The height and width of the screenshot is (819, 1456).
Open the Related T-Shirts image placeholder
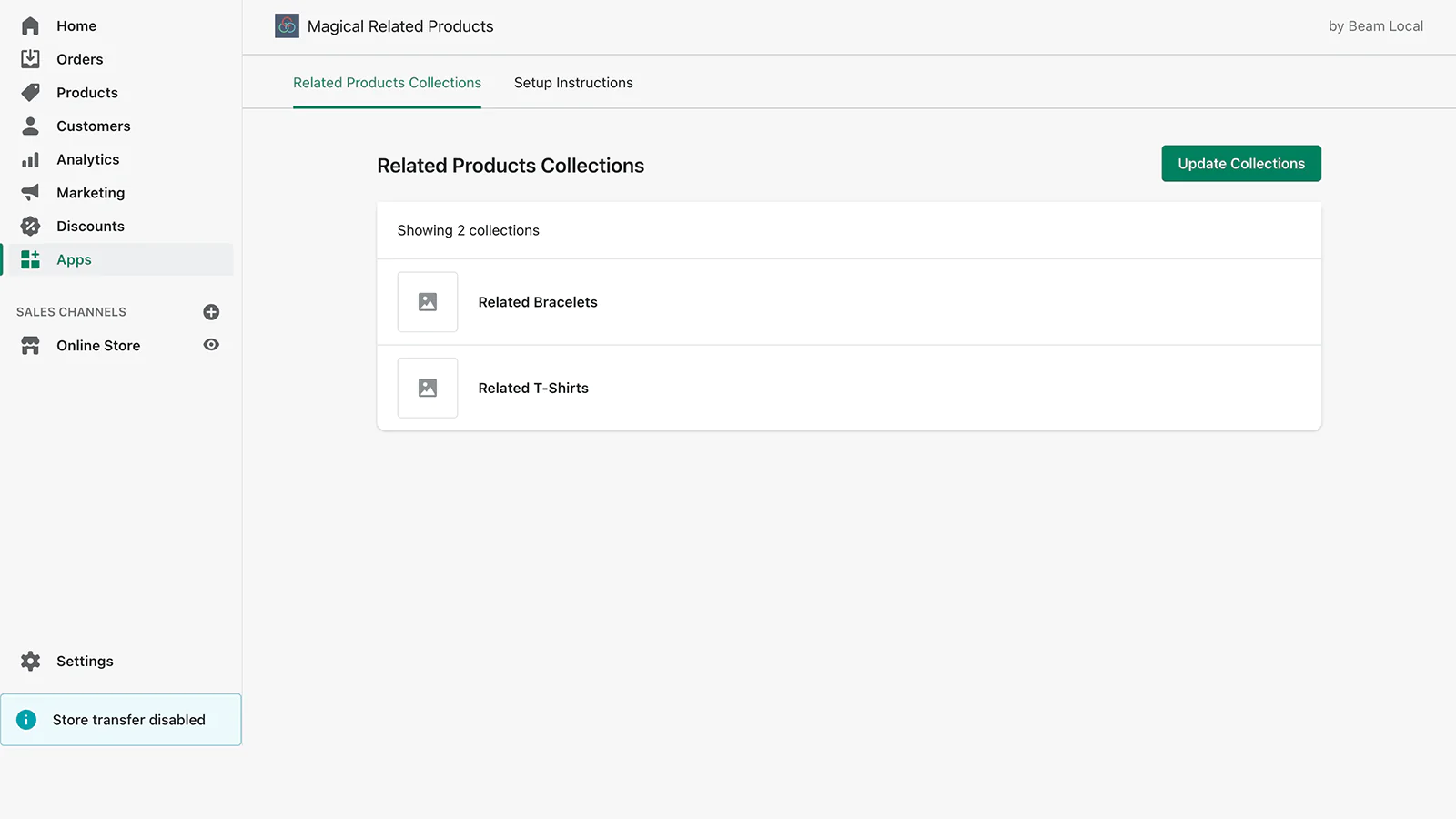point(428,388)
